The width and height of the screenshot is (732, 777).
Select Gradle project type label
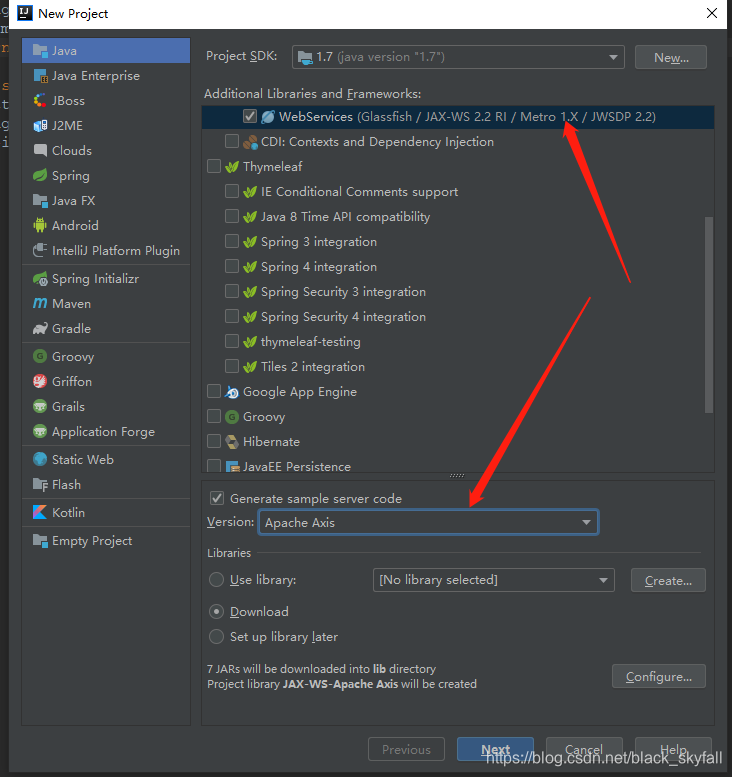[x=71, y=329]
